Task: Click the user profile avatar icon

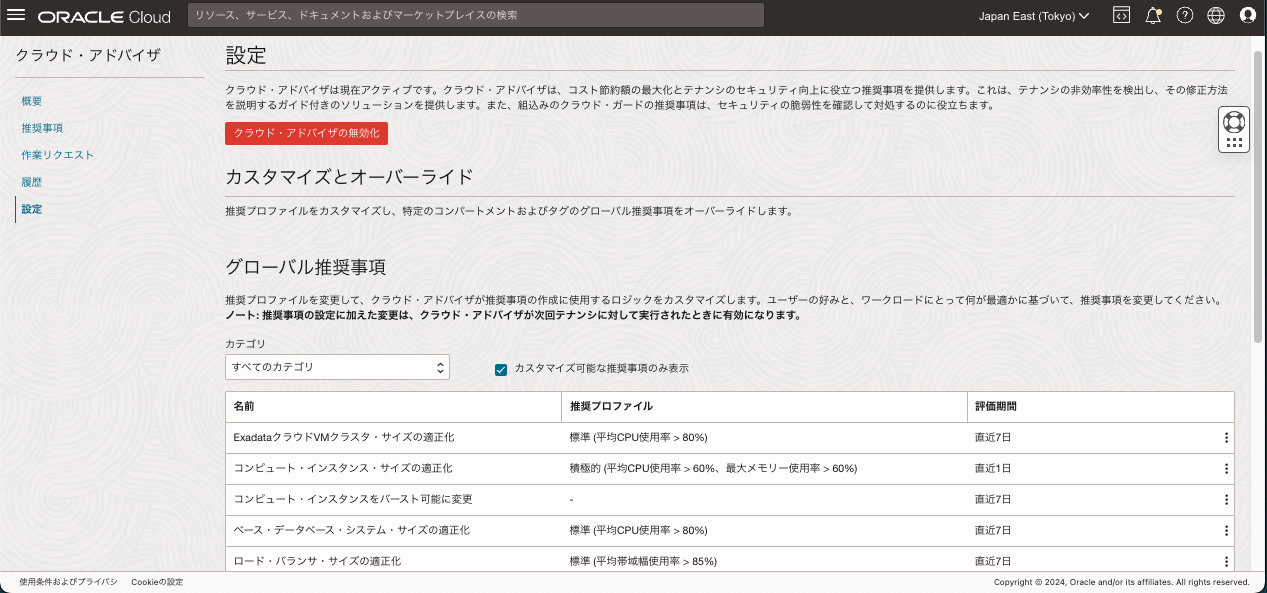Action: coord(1247,15)
